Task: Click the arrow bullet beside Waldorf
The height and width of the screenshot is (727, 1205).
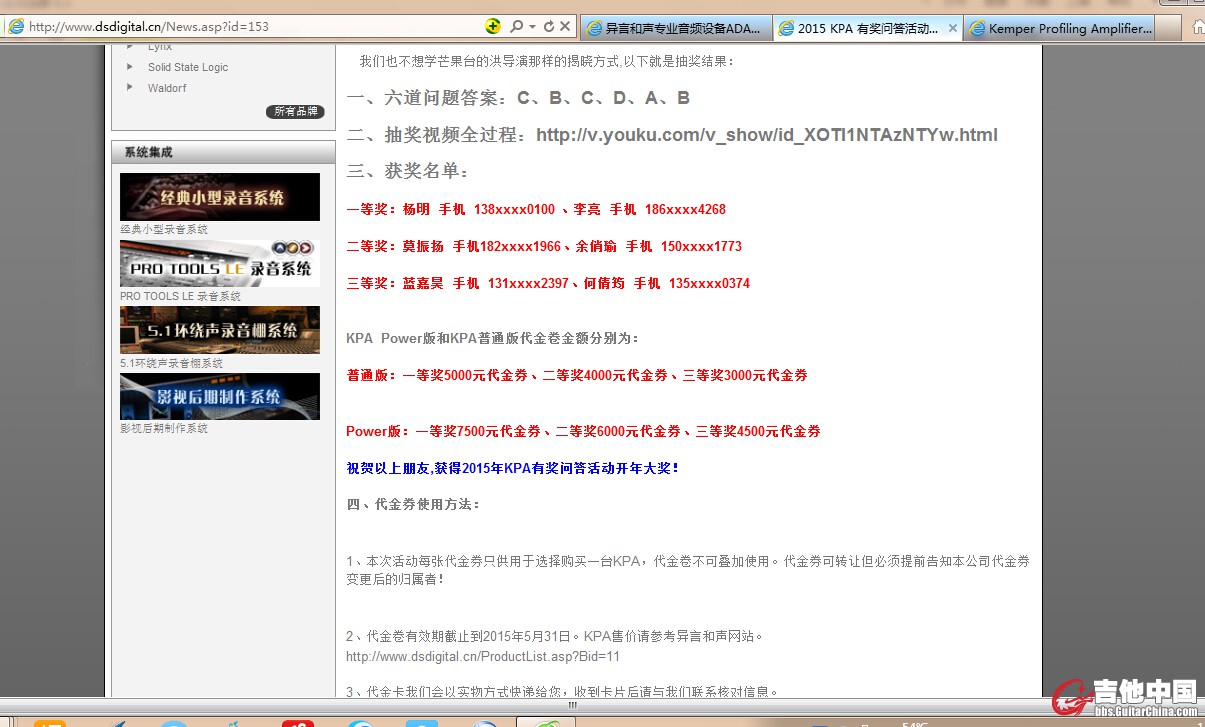Action: click(130, 88)
